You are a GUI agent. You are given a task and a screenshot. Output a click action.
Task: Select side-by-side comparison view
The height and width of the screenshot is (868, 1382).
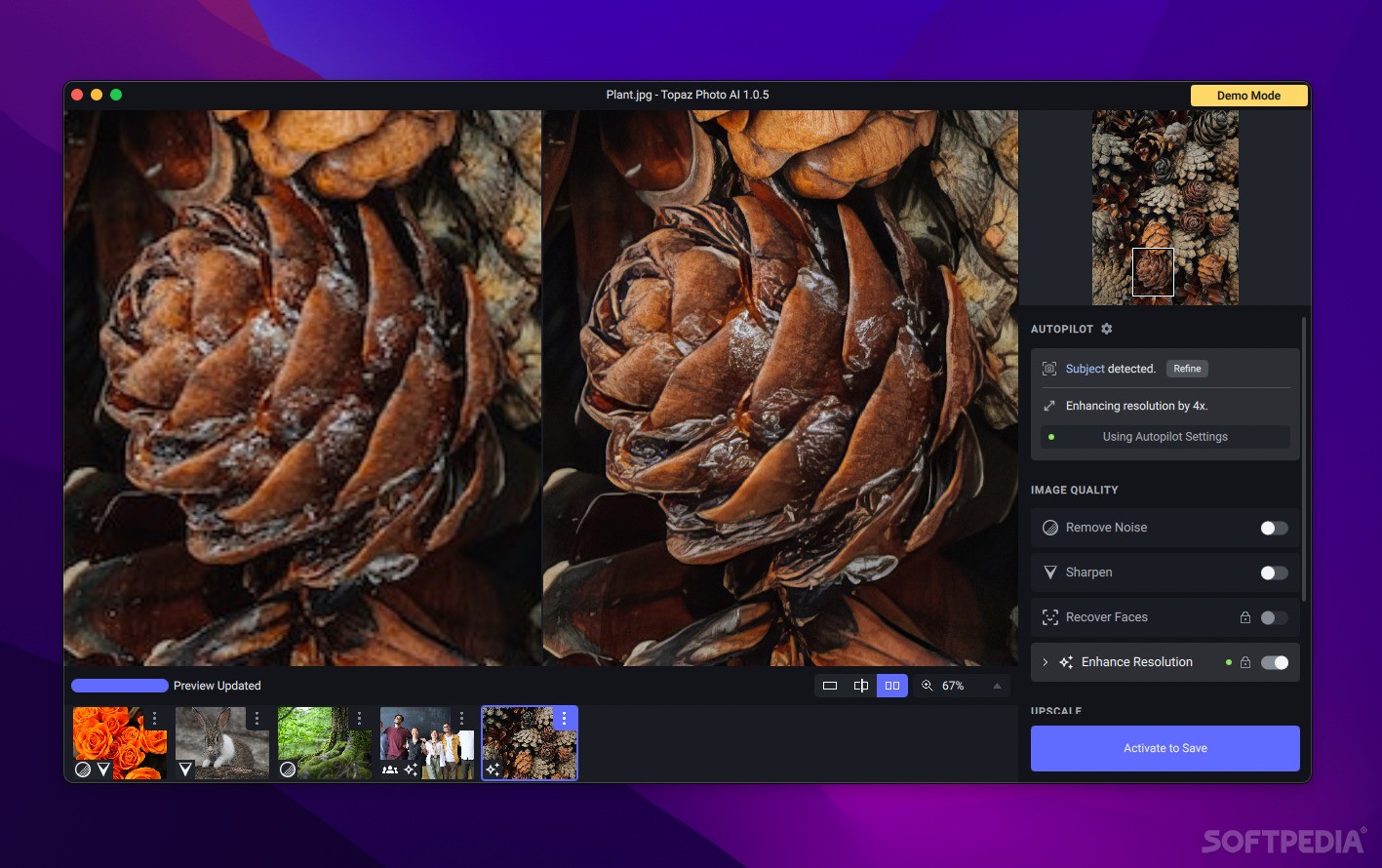892,686
